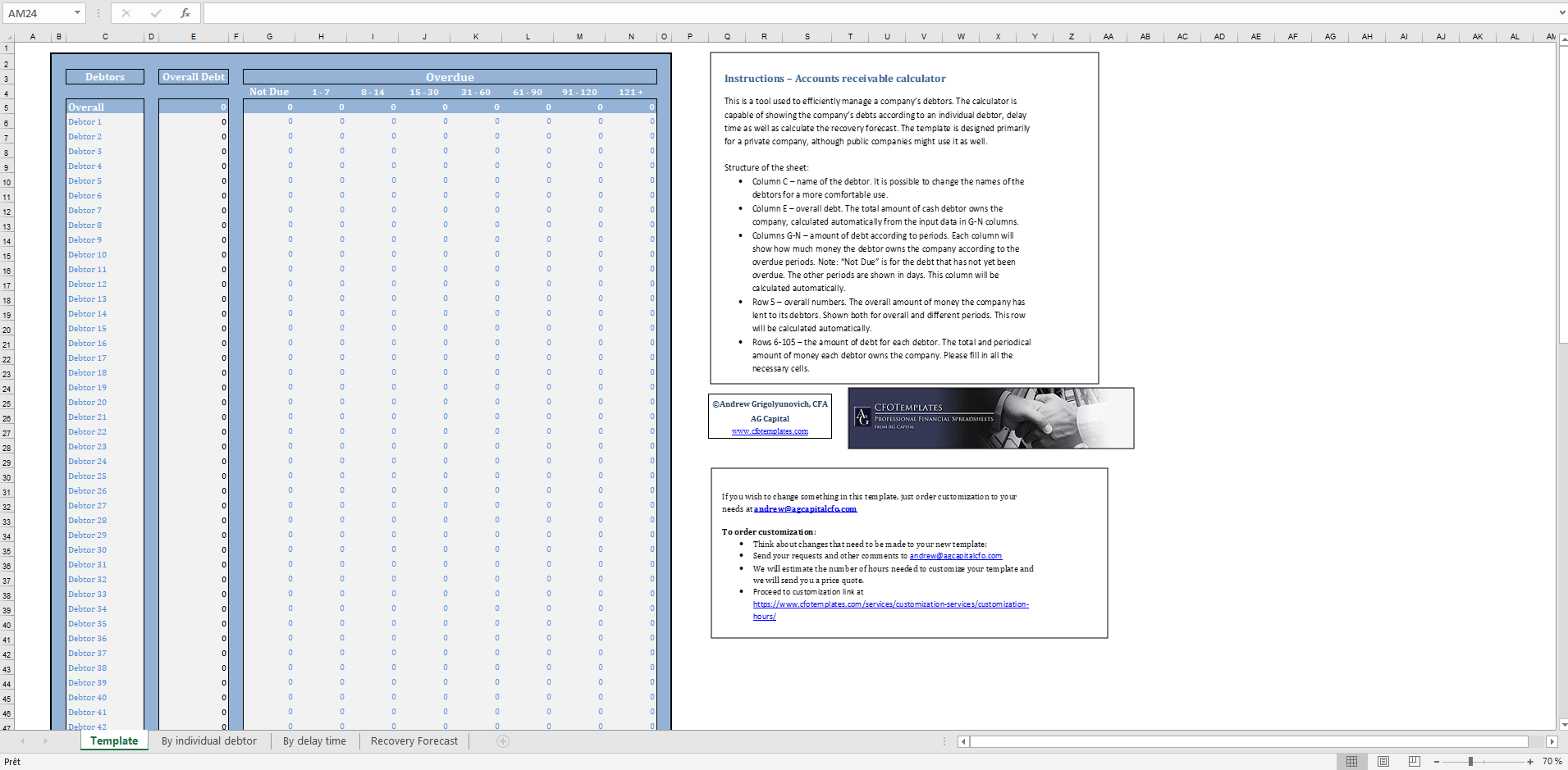The image size is (1568, 770).
Task: Click the CFOTemplates banner image
Action: coord(990,418)
